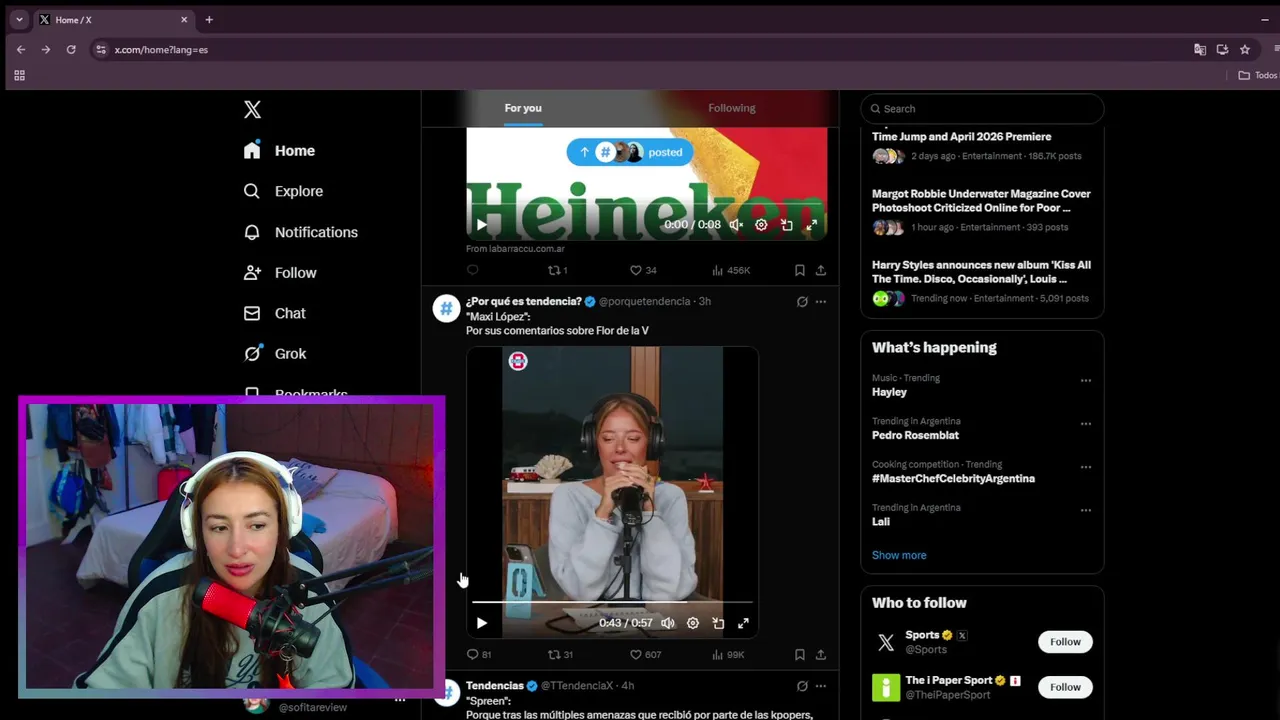1280x720 pixels.
Task: Click the Search input field
Action: click(x=982, y=109)
